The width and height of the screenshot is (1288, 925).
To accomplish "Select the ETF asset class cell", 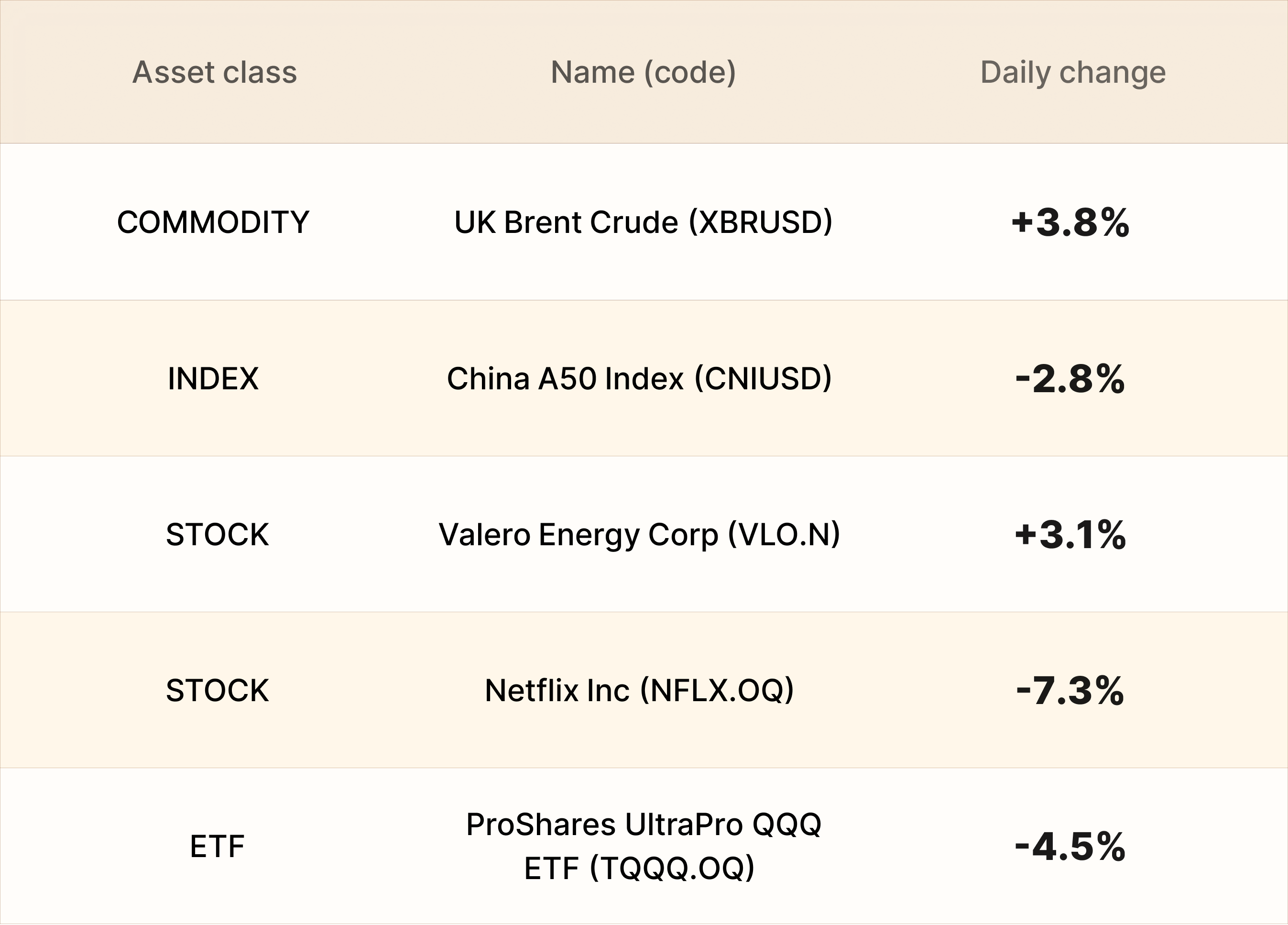I will click(218, 847).
